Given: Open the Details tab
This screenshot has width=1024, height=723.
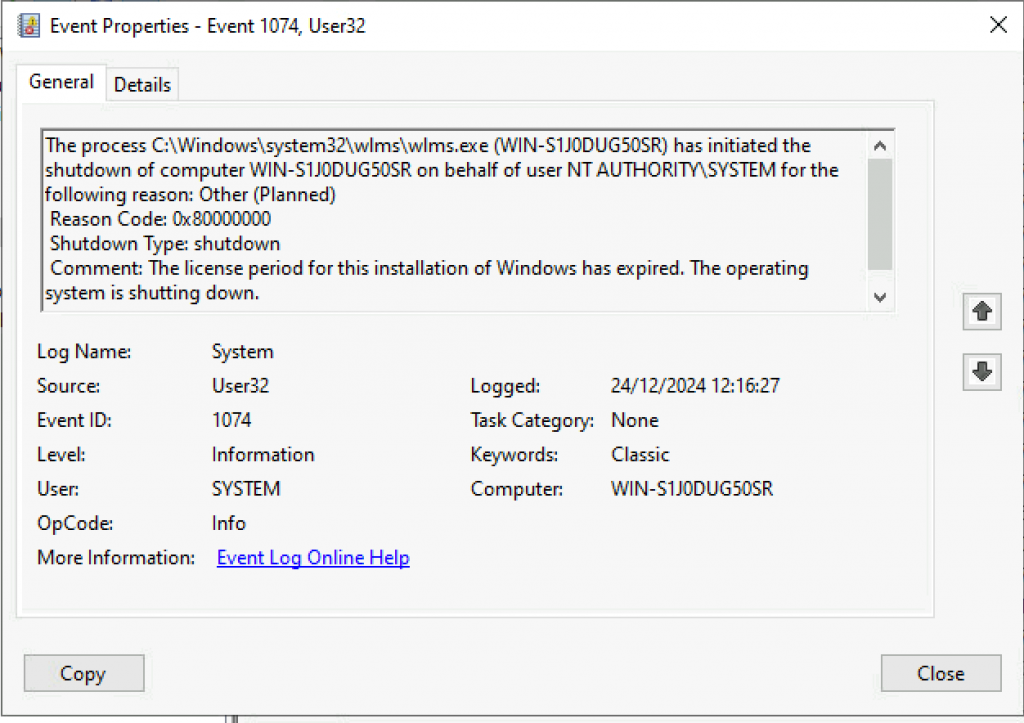Looking at the screenshot, I should [x=142, y=85].
